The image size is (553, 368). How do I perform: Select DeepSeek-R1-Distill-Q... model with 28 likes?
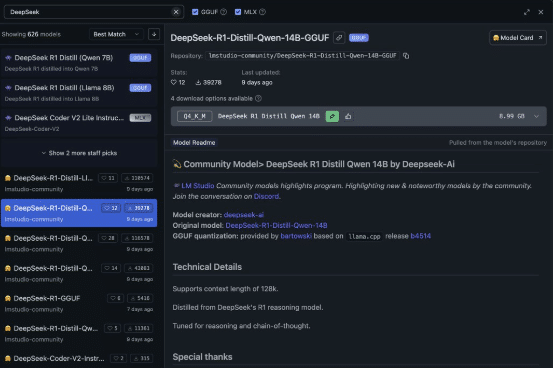point(79,243)
